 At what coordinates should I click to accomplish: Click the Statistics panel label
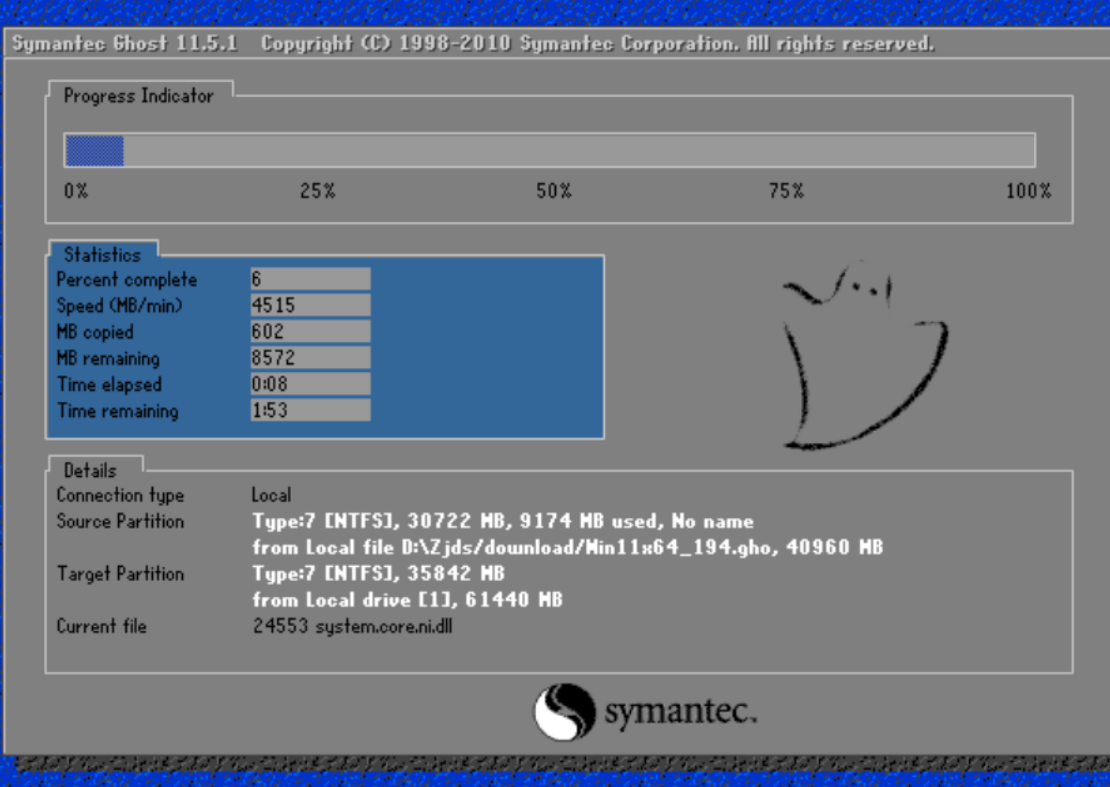103,255
